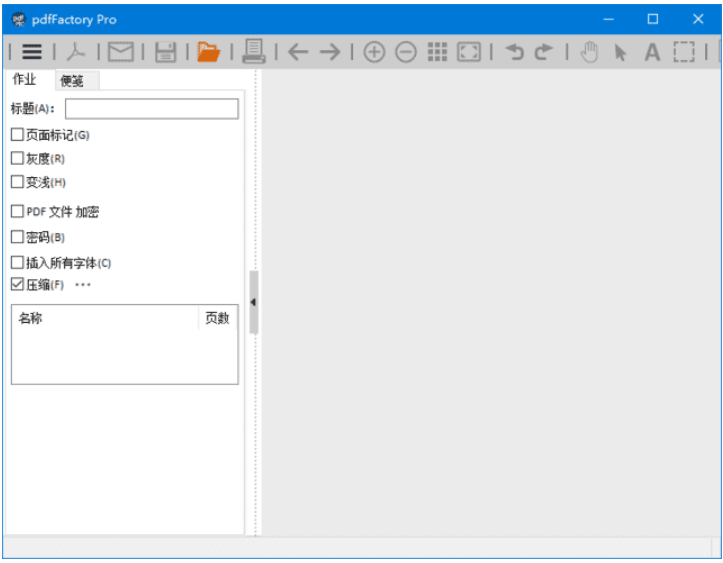The image size is (723, 563).
Task: Select the arrow pointer tool
Action: [621, 52]
